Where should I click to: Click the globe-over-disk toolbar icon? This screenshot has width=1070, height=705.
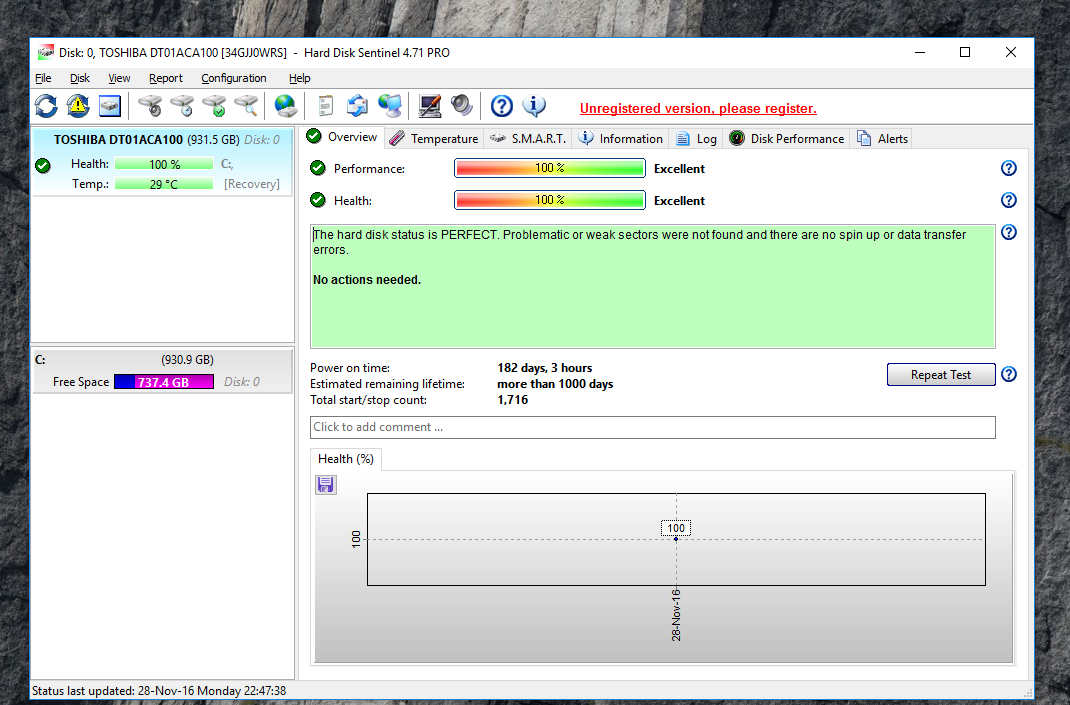[286, 106]
